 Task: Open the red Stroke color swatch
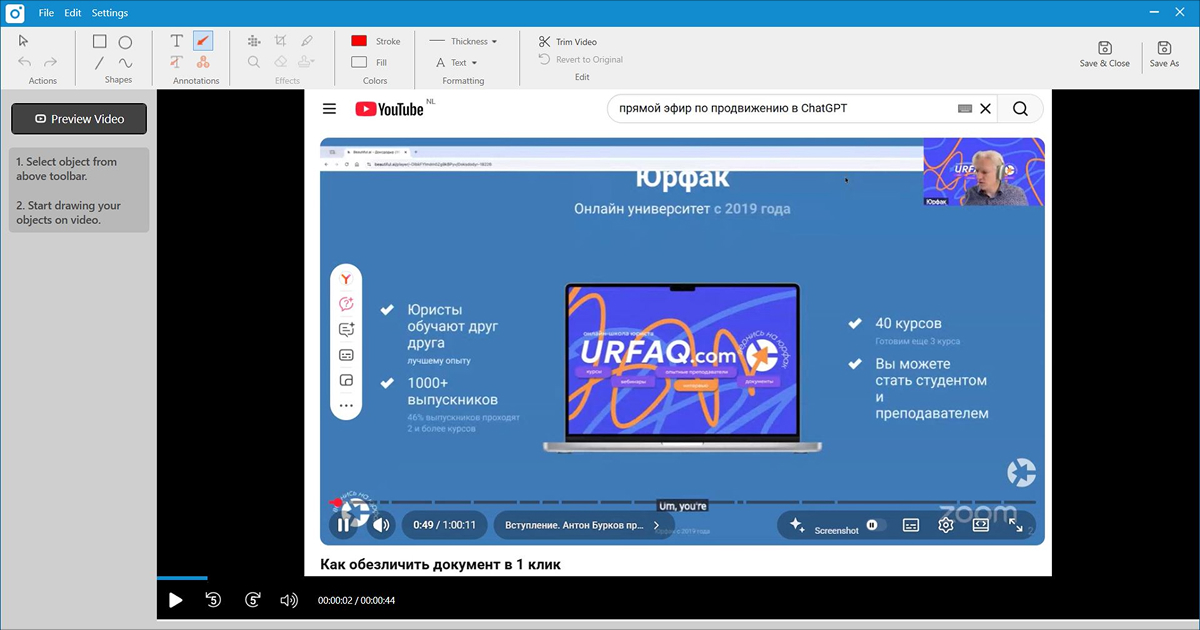(x=359, y=41)
